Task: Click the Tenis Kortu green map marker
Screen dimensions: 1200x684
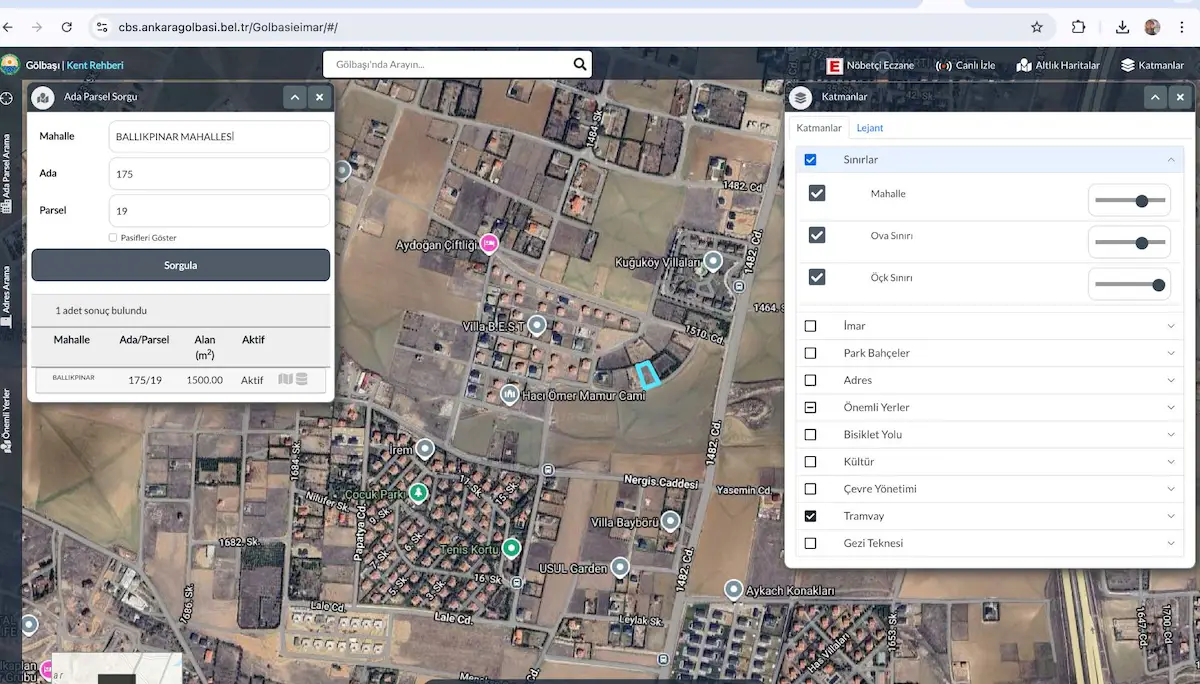Action: [x=511, y=548]
